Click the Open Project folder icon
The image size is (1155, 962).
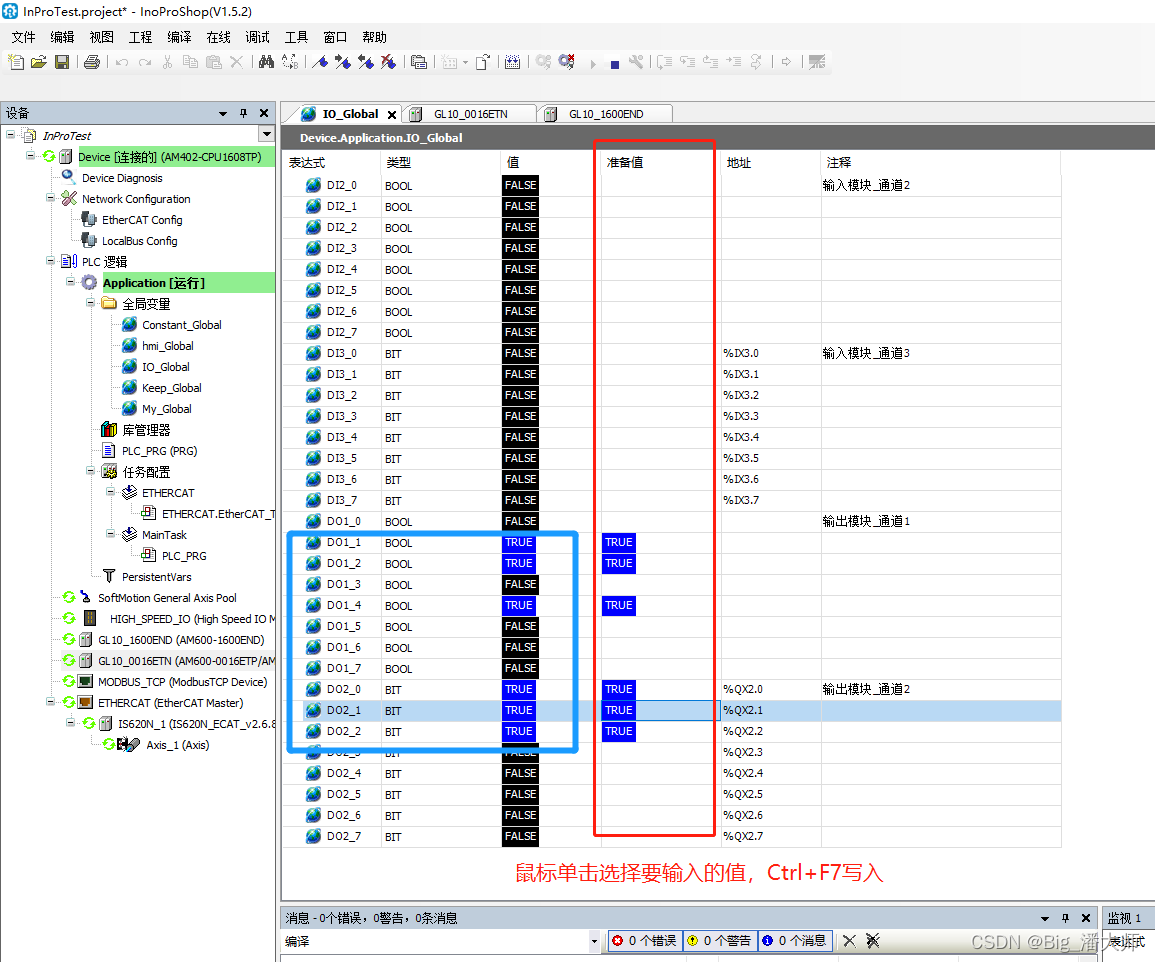38,62
